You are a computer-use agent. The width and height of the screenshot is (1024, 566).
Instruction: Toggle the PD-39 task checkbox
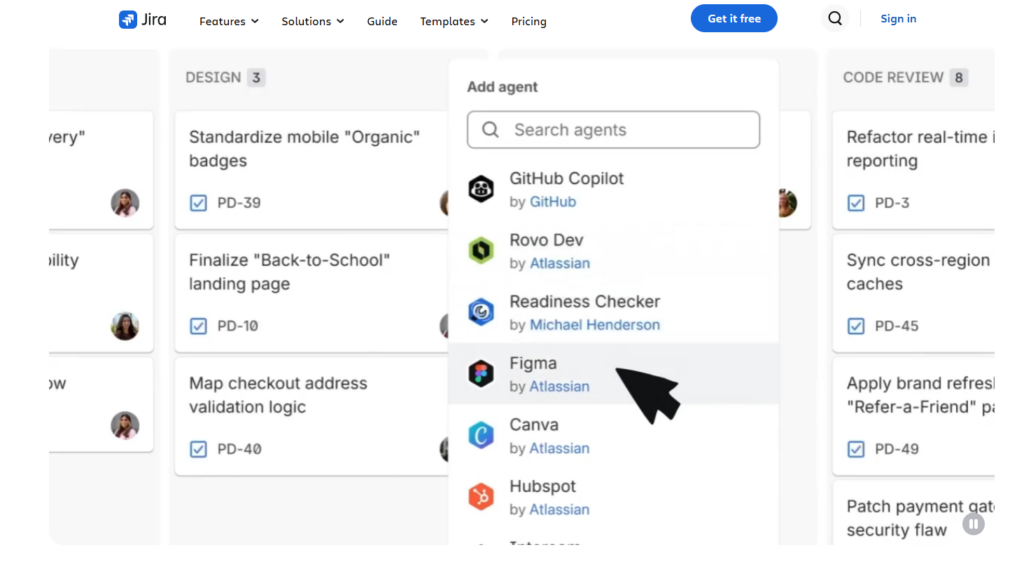[x=199, y=203]
